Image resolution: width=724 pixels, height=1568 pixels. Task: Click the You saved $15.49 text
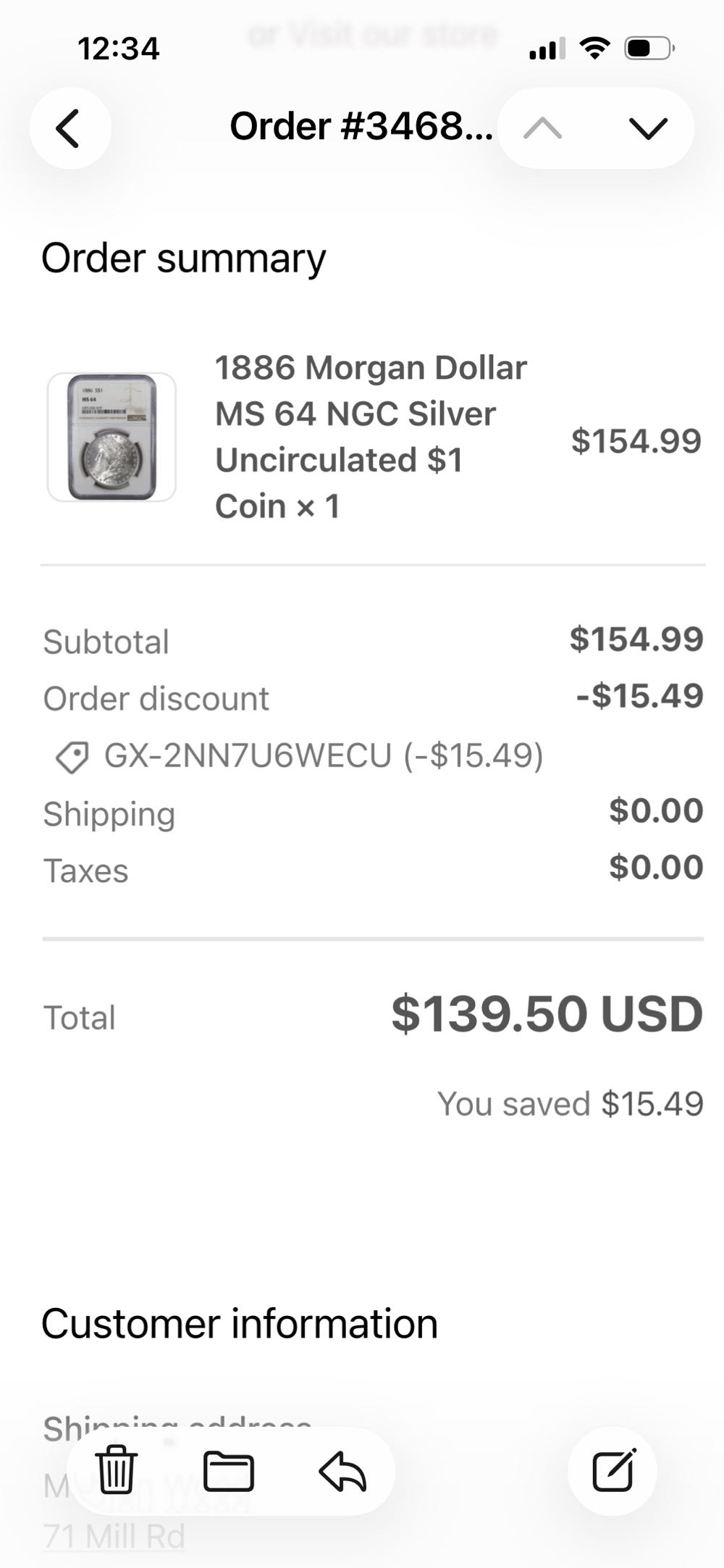coord(570,1104)
